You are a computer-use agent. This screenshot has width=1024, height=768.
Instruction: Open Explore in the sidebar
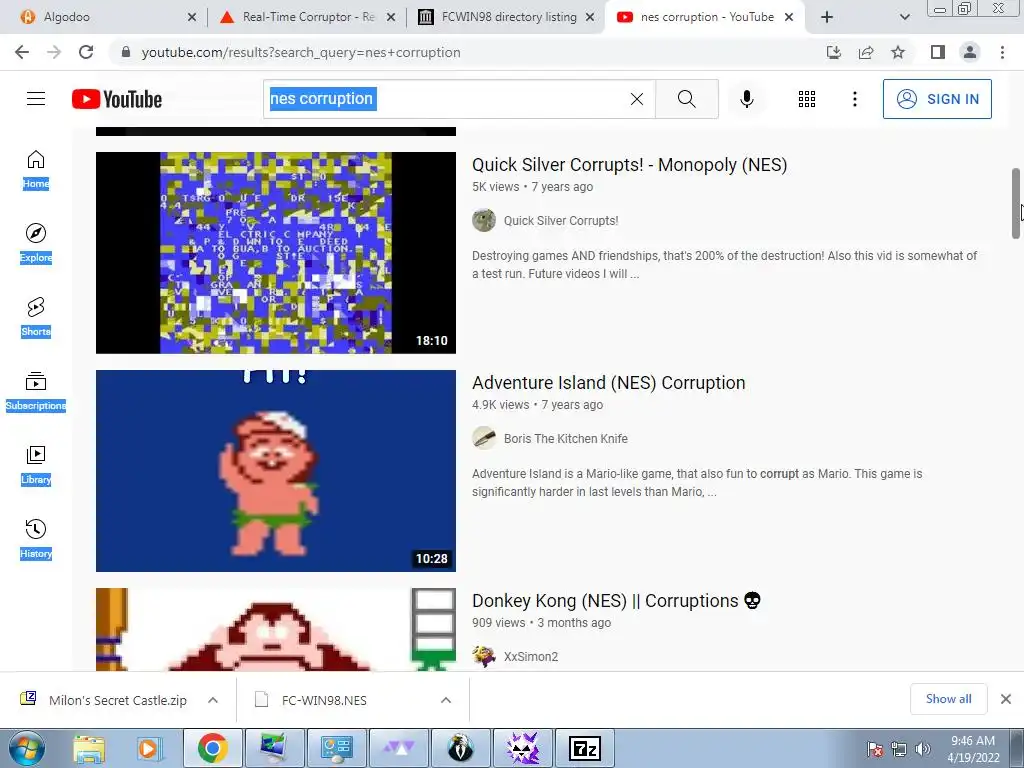[x=36, y=243]
